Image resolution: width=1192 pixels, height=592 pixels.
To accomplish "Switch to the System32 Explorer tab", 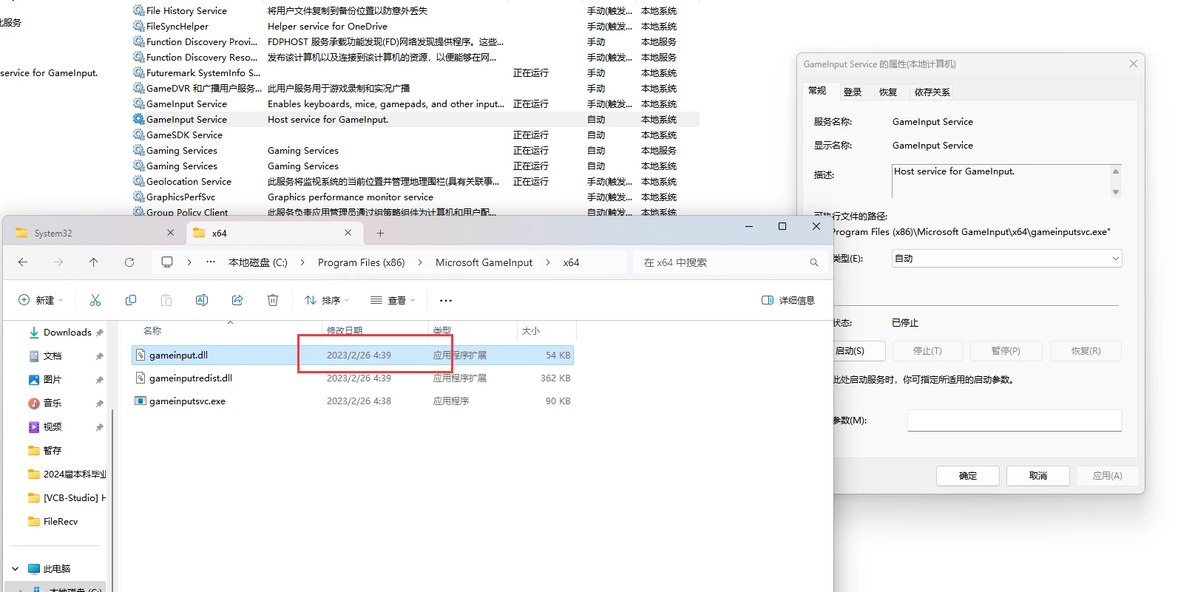I will tap(94, 233).
